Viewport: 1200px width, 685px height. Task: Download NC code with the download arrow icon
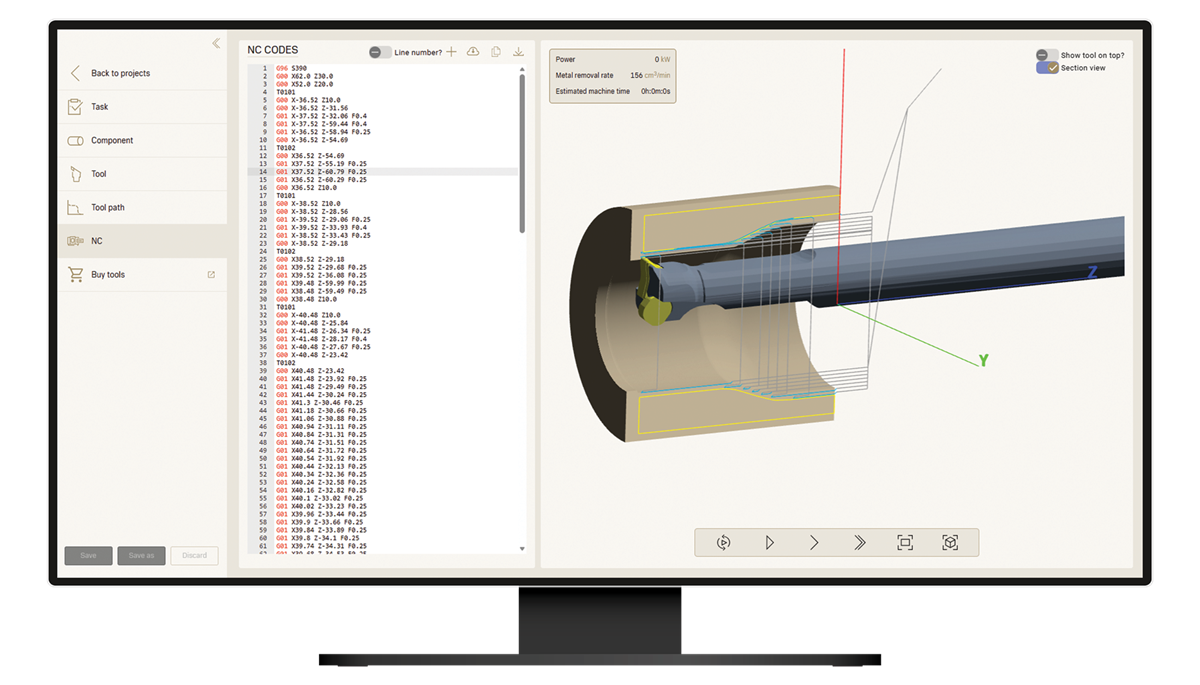[x=518, y=52]
